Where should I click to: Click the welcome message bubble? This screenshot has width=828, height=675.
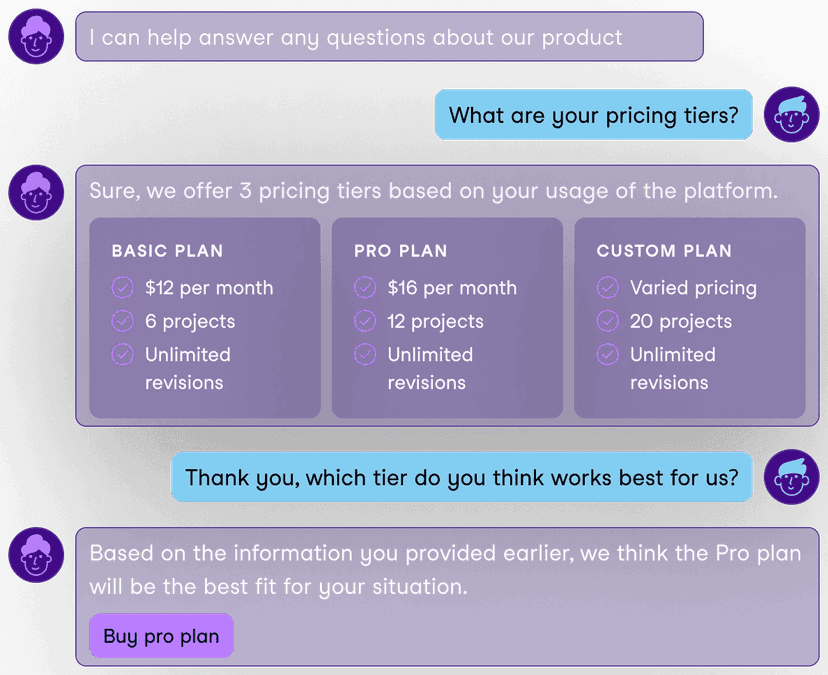tap(389, 36)
